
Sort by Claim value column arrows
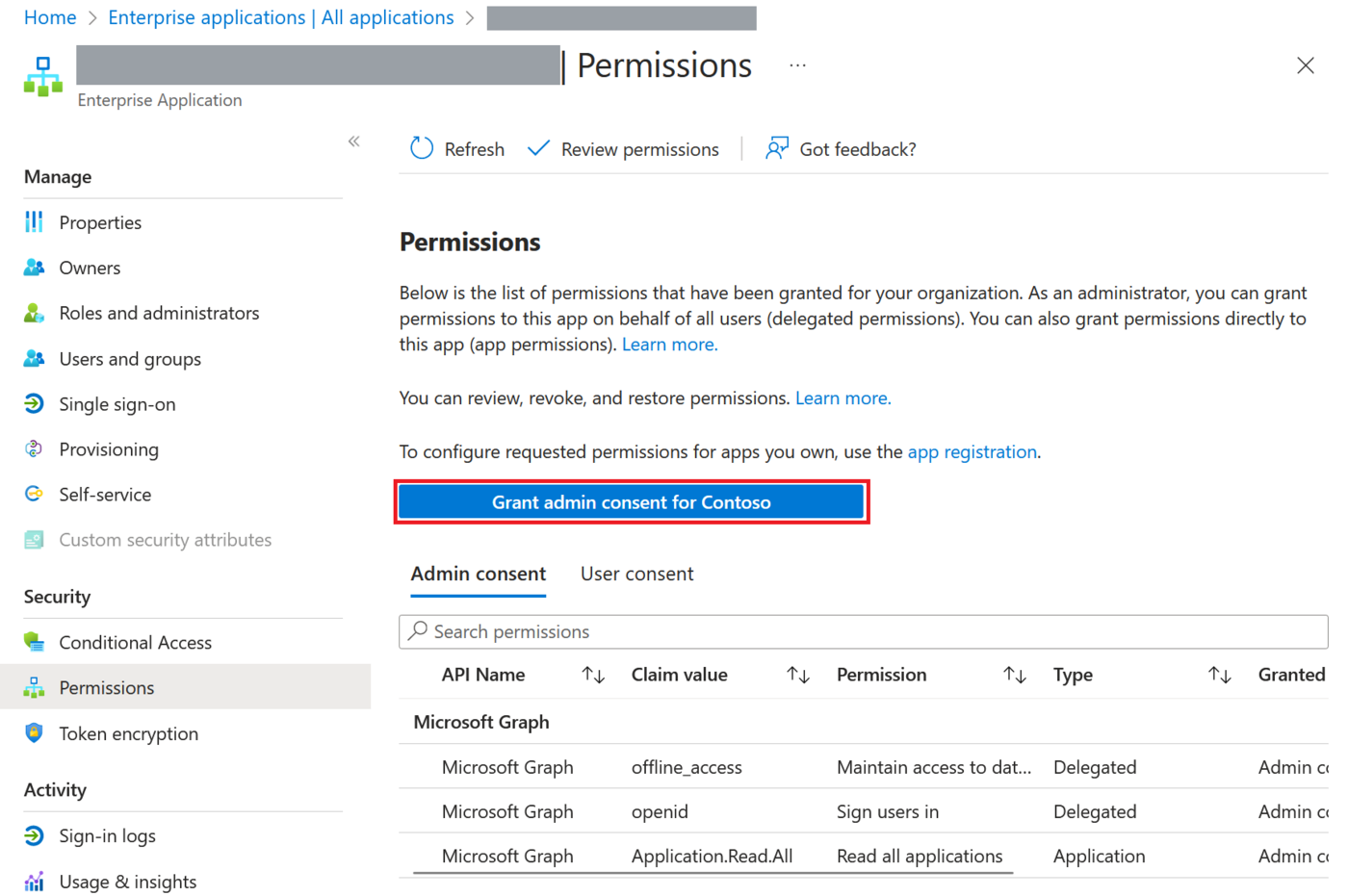point(798,676)
